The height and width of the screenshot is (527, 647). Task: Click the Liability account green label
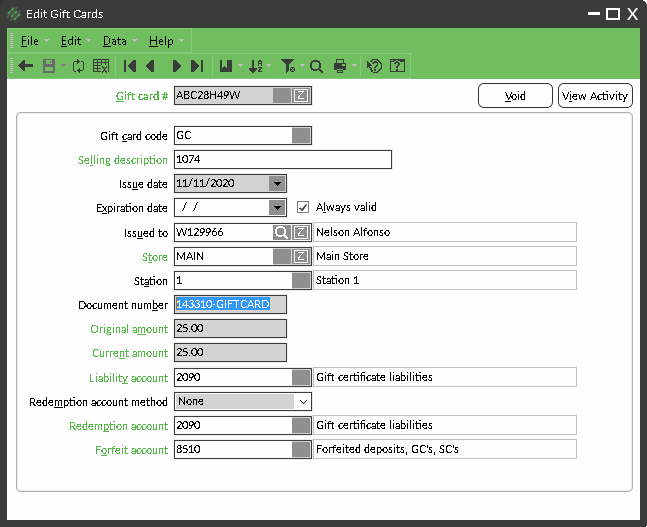[x=128, y=378]
